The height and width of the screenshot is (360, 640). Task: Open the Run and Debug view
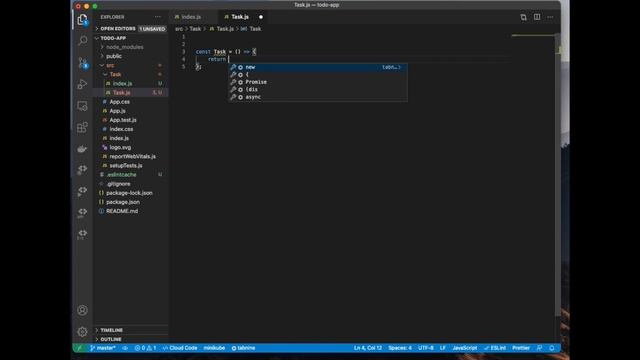(82, 84)
